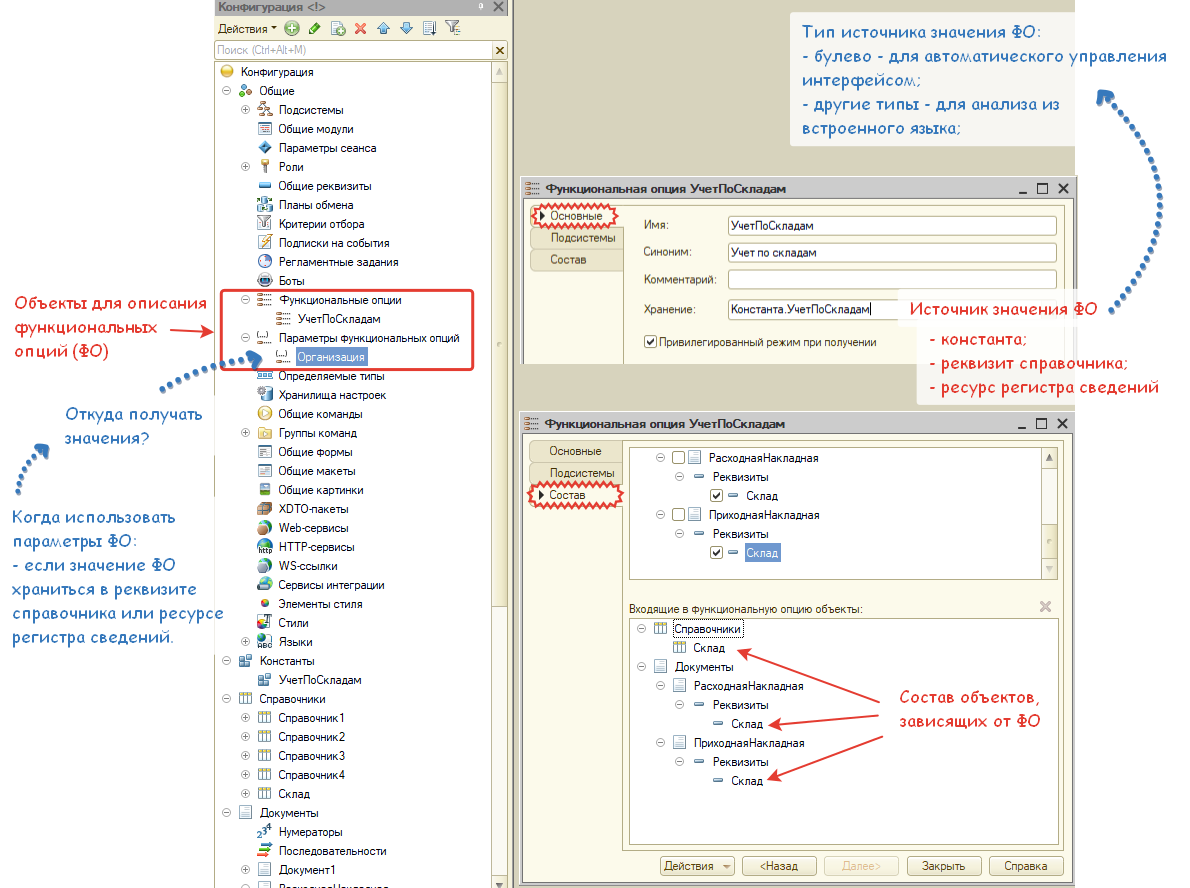Close the Входящие в функциональную опцию объекты list

(x=1045, y=606)
